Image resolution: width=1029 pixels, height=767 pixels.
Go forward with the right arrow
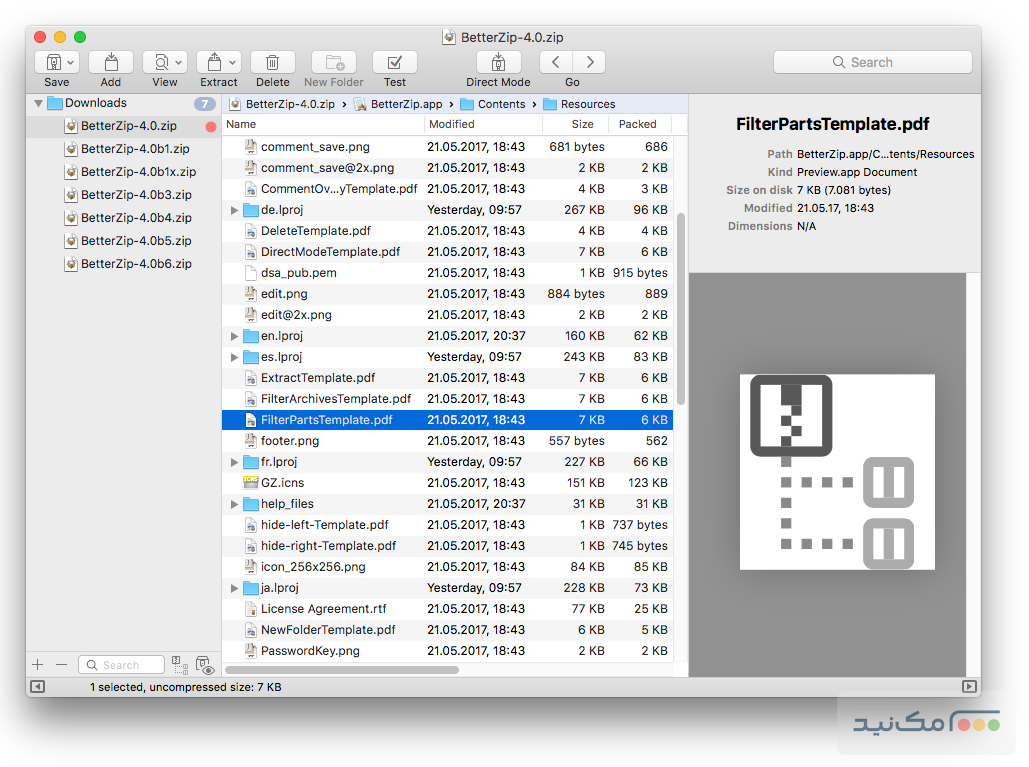589,62
